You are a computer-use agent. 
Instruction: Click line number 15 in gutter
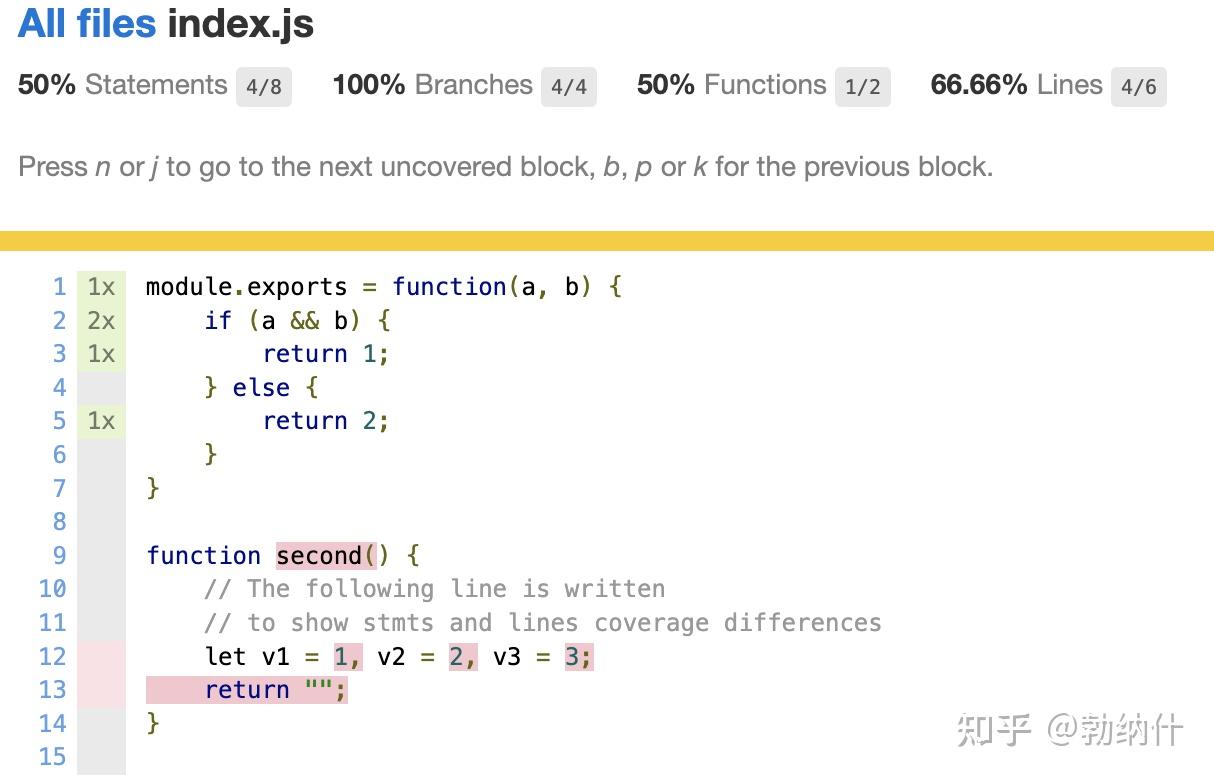tap(53, 757)
